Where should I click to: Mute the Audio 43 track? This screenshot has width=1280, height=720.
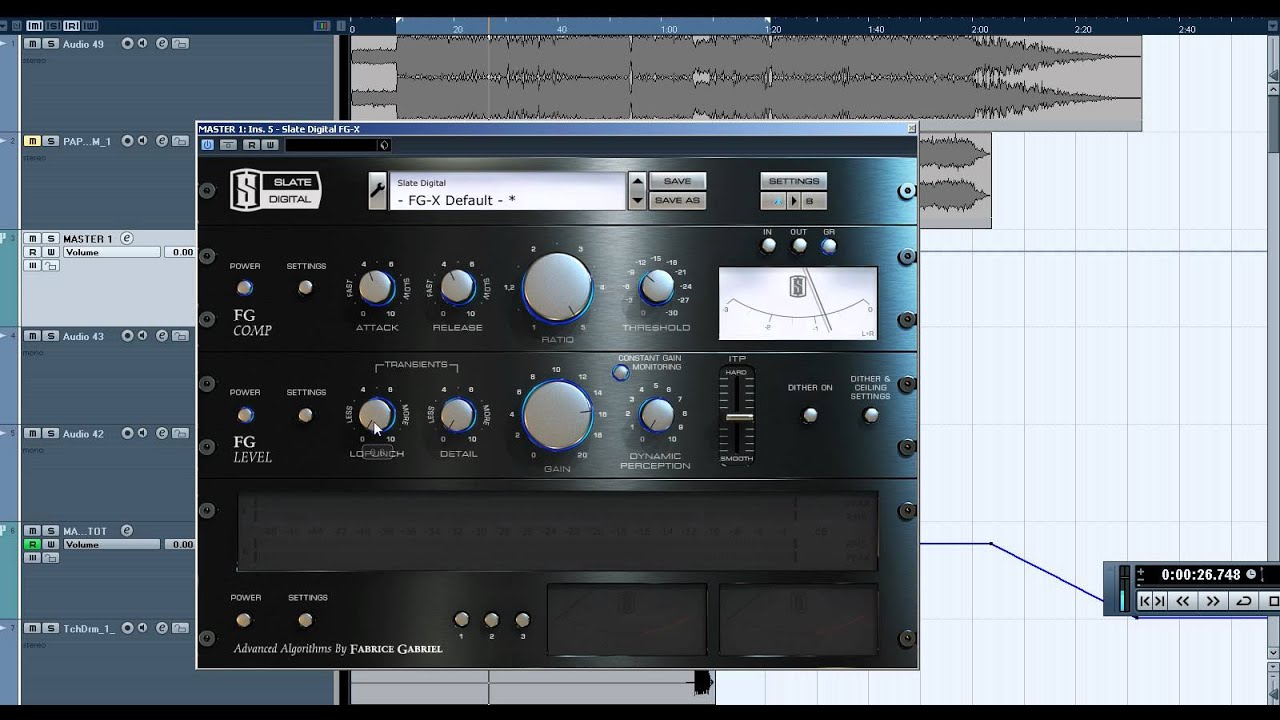click(x=32, y=336)
